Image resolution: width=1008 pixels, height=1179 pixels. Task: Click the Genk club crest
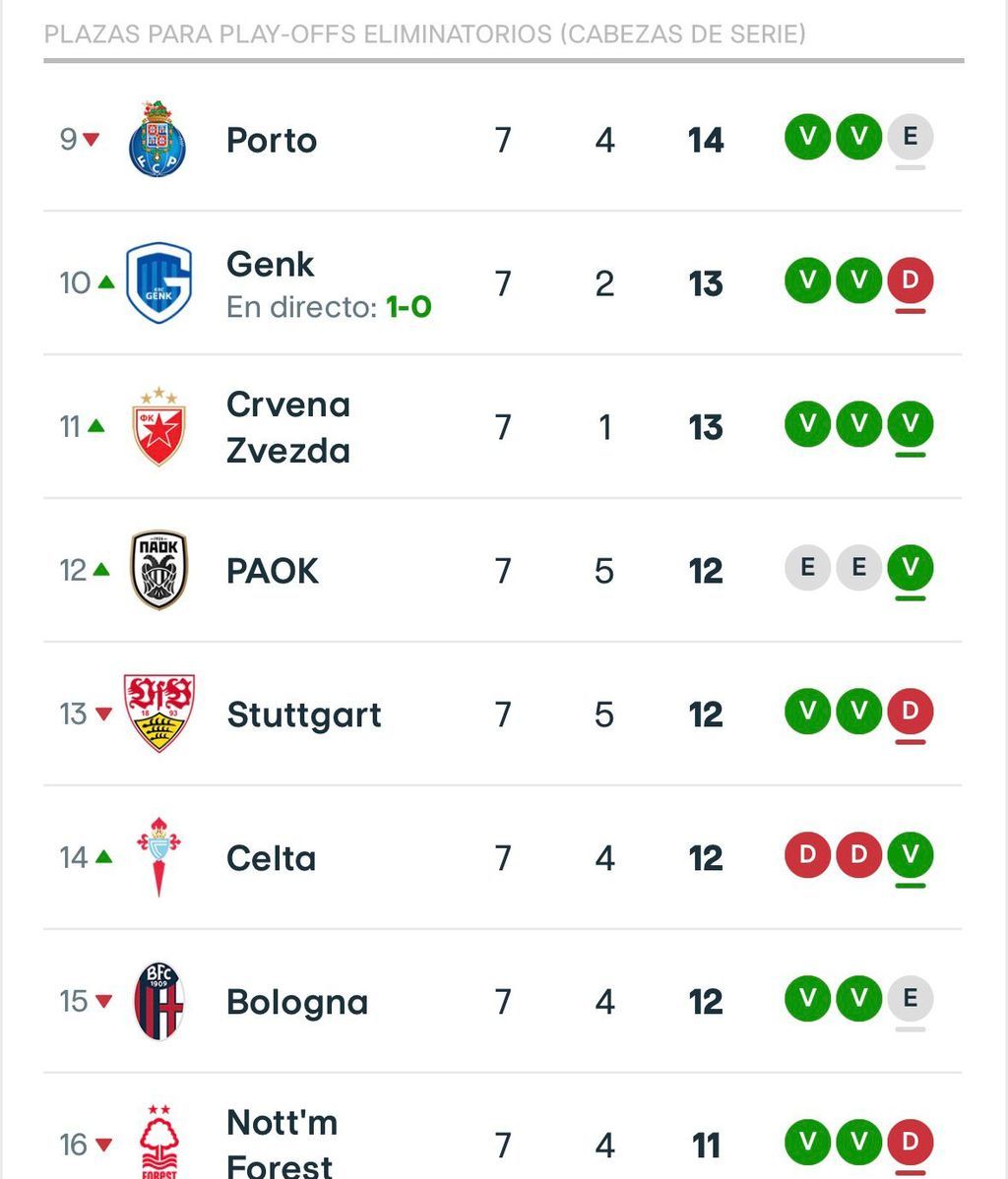(x=158, y=282)
